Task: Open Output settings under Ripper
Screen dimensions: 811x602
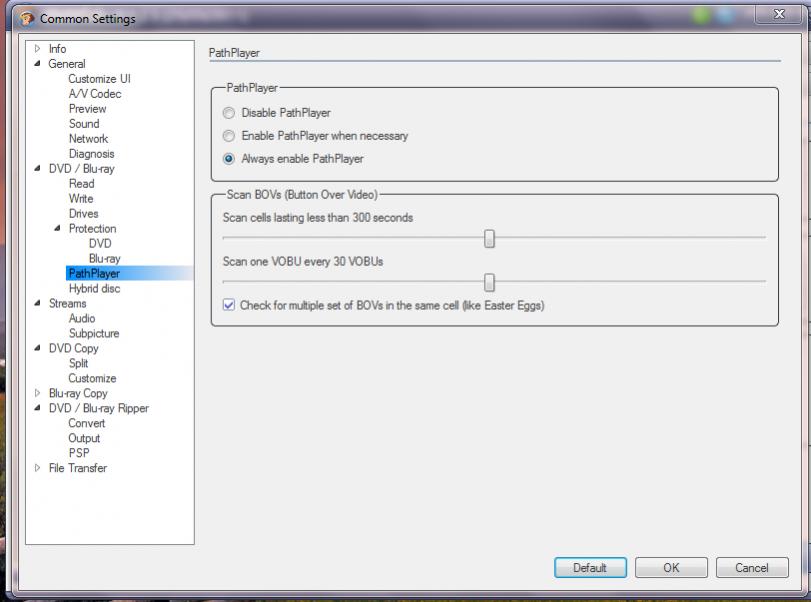Action: click(84, 439)
